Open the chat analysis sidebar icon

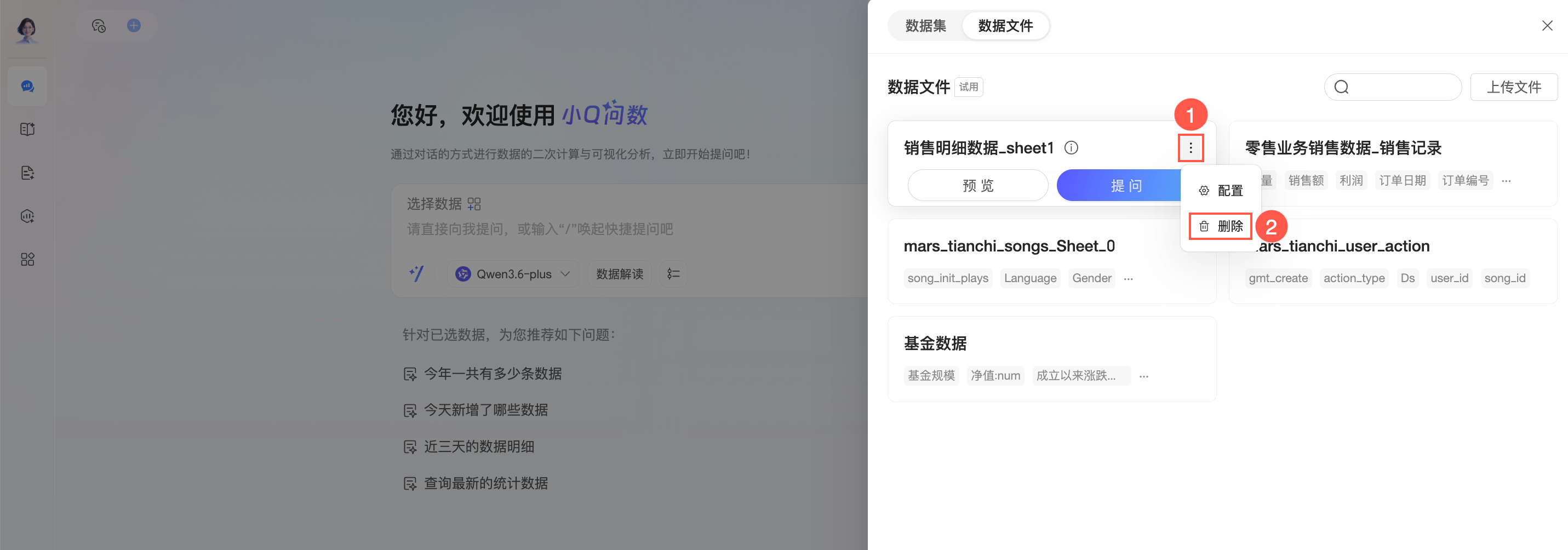point(27,87)
